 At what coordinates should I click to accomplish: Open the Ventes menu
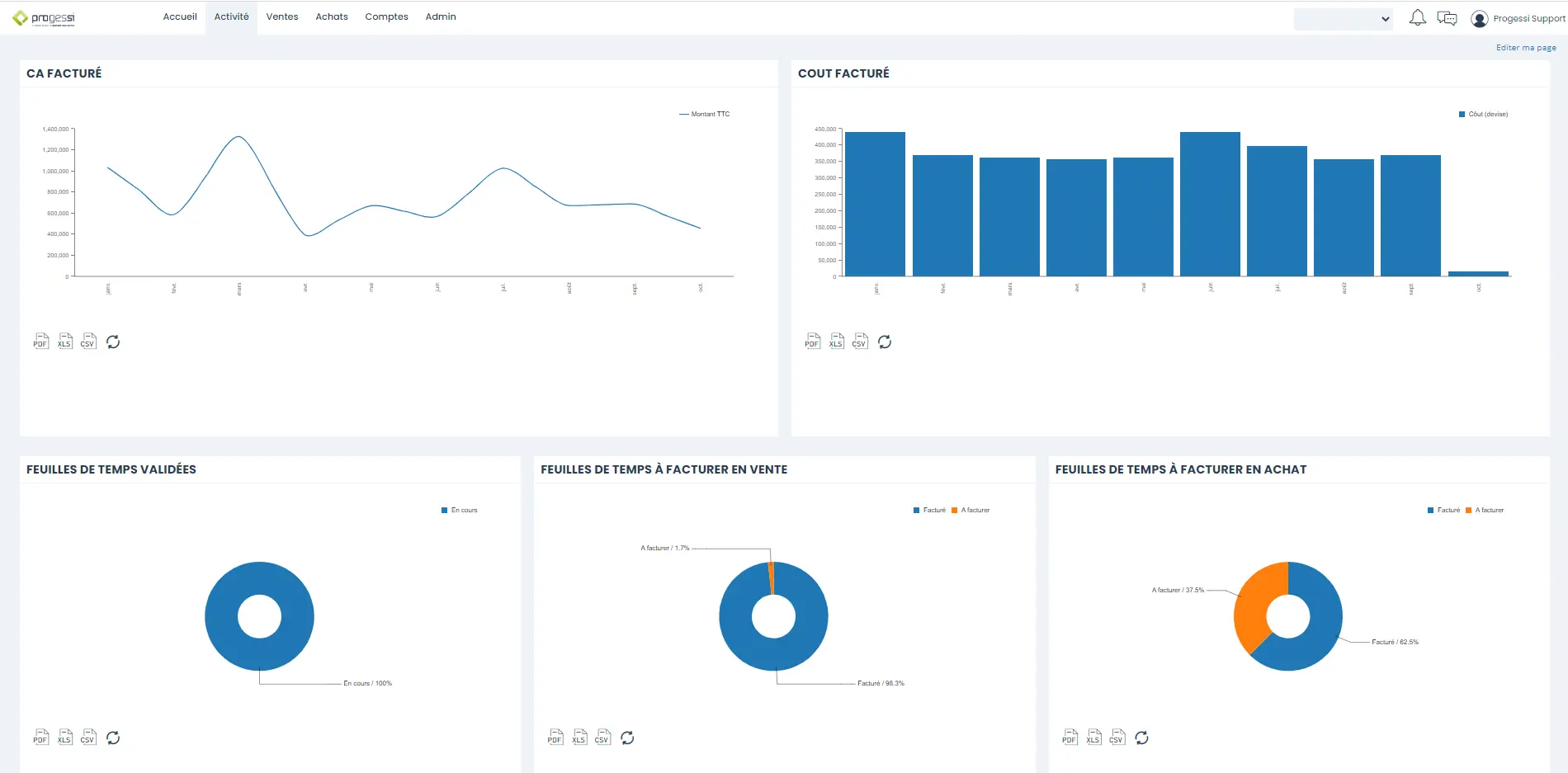(281, 17)
